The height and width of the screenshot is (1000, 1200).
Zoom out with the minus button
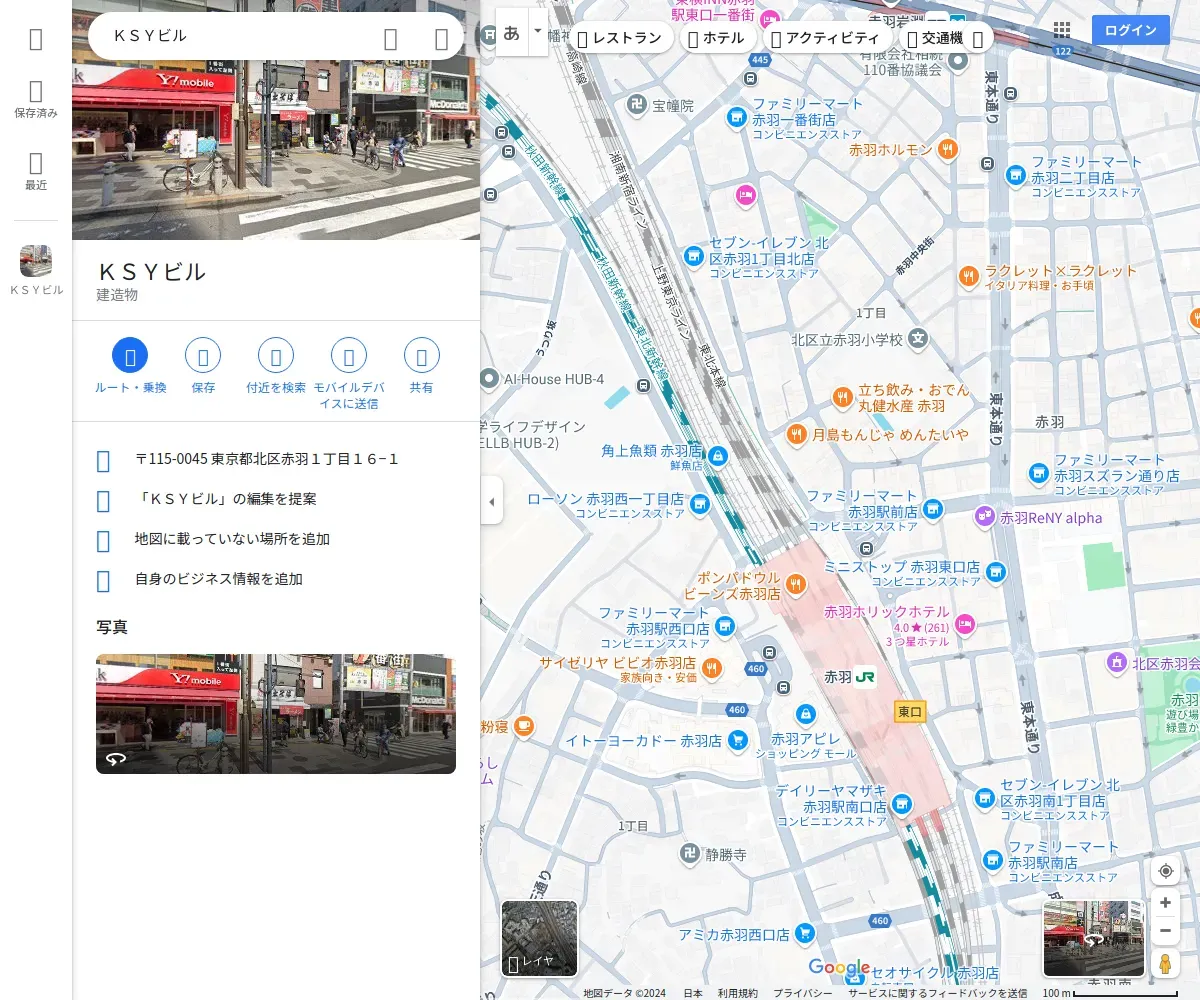pos(1165,931)
